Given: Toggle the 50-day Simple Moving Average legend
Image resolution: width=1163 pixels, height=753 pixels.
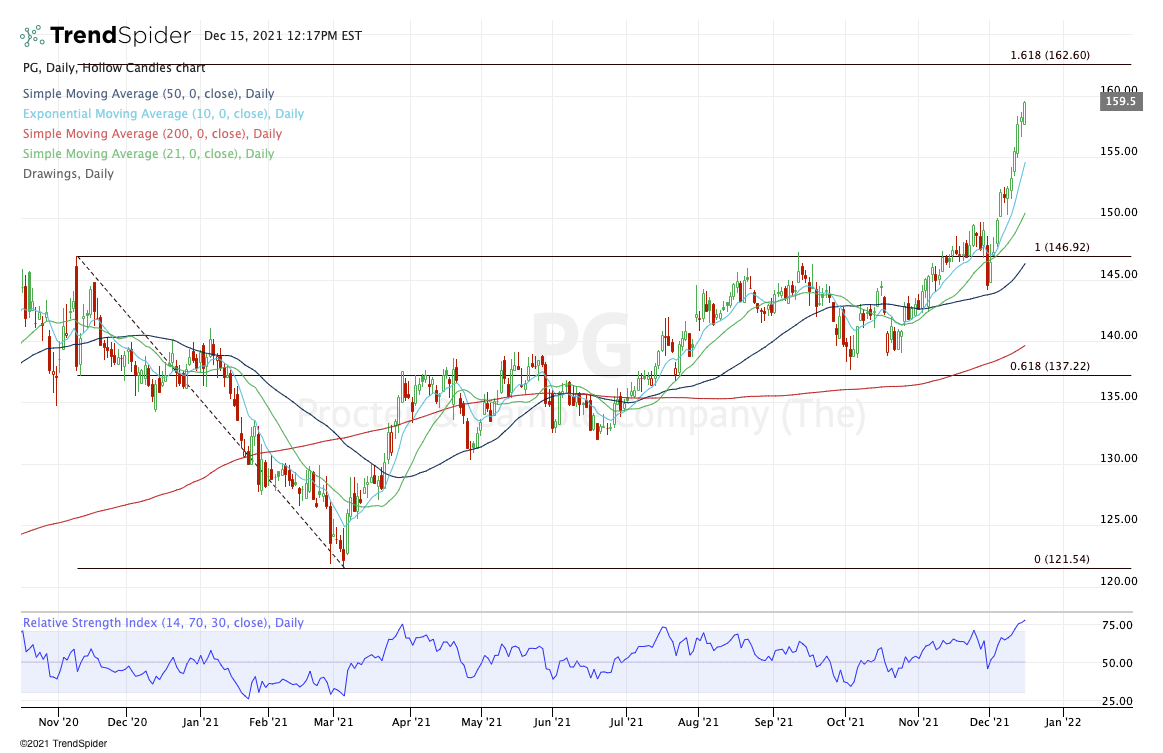Looking at the screenshot, I should (x=148, y=94).
